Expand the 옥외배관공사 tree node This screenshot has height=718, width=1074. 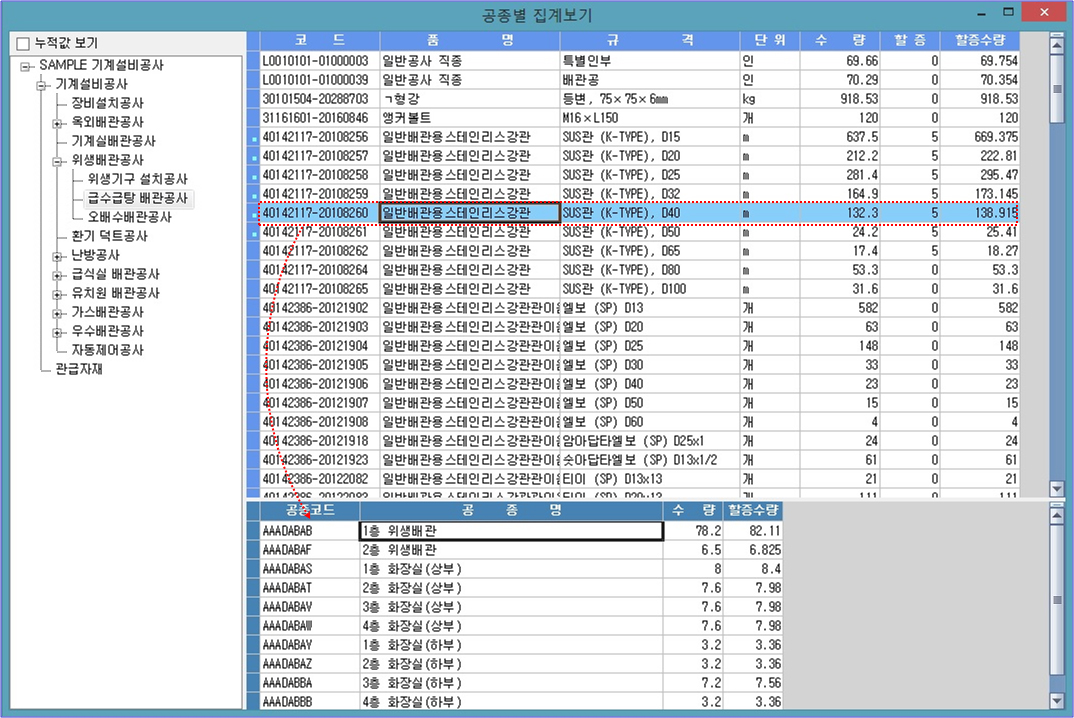click(x=58, y=122)
